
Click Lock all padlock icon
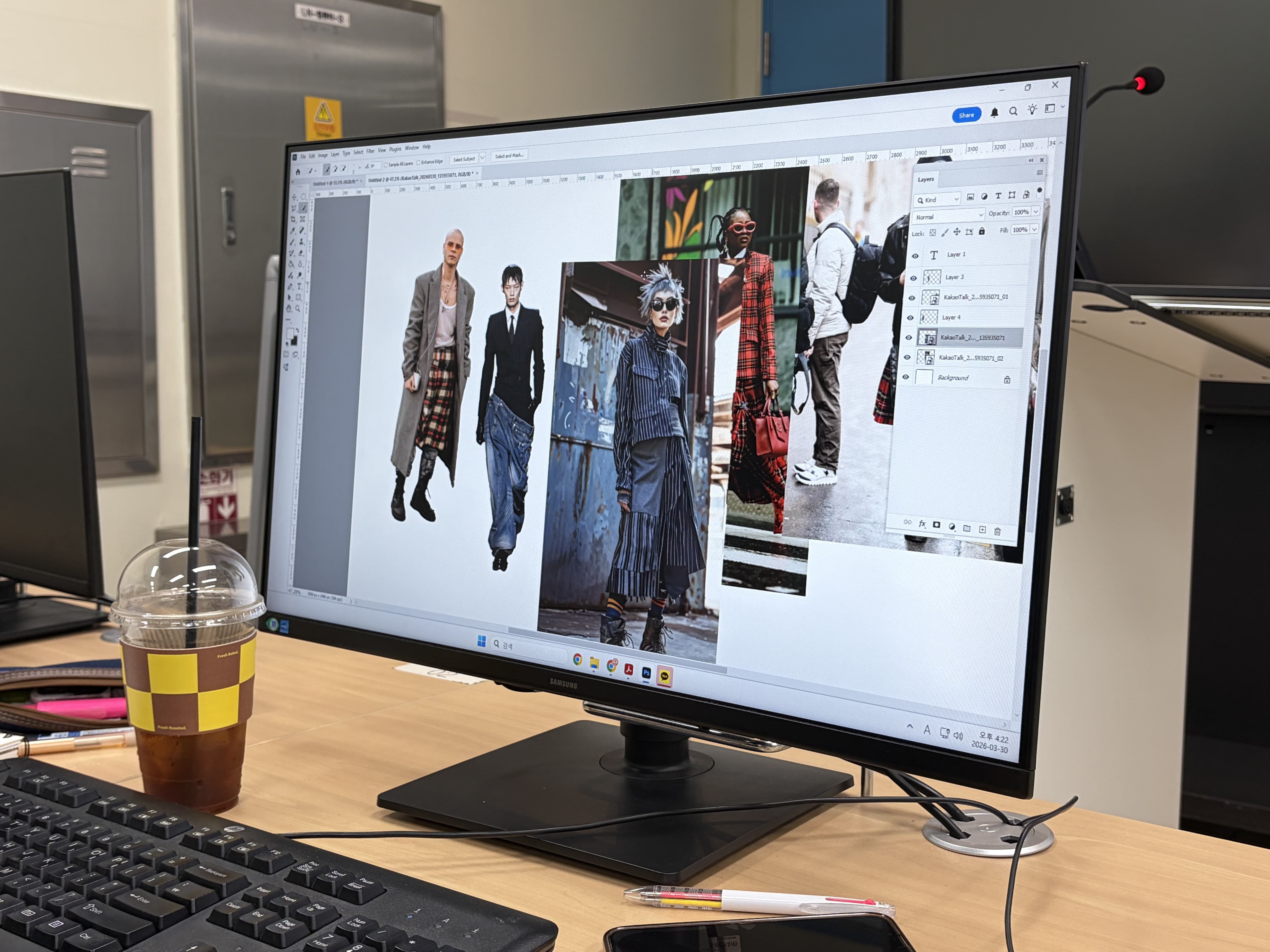tap(982, 231)
